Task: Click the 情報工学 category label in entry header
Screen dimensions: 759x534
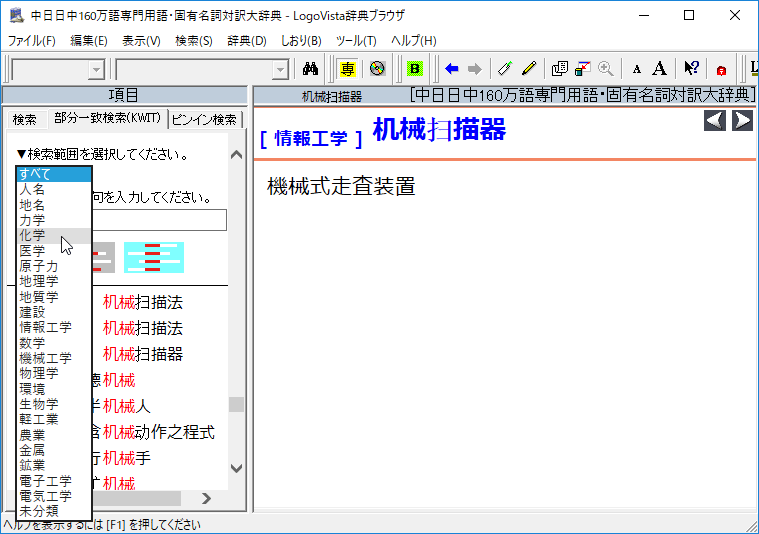Action: [x=311, y=138]
